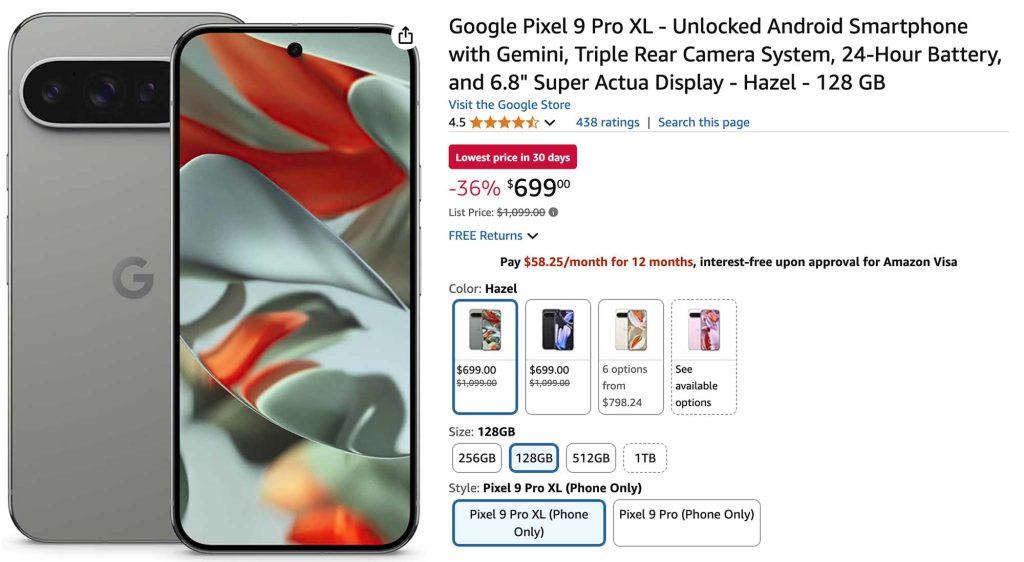Click the share icon above product image
The height and width of the screenshot is (562, 1024).
click(405, 36)
